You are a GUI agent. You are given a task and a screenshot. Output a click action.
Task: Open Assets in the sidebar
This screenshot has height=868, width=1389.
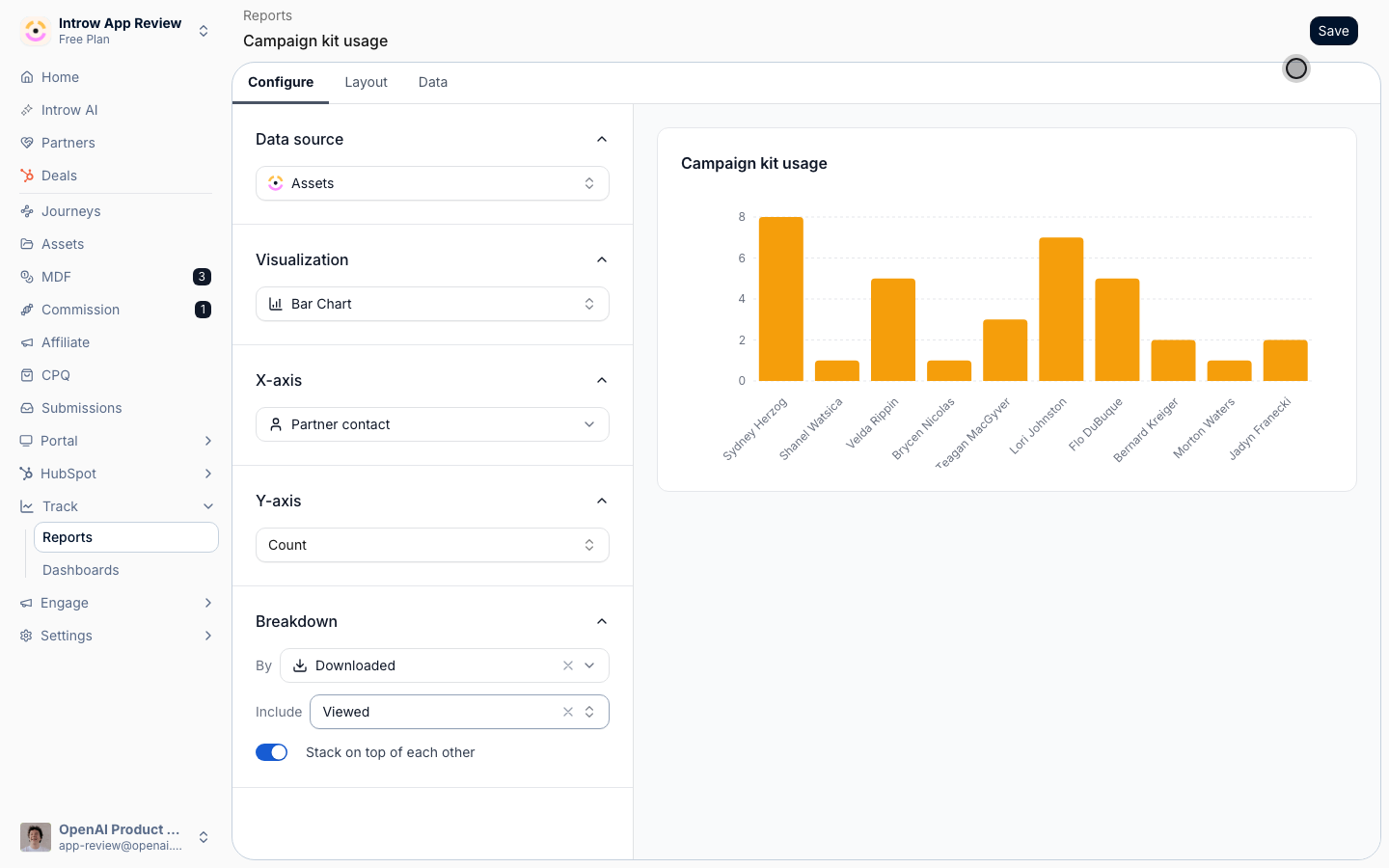click(x=116, y=244)
